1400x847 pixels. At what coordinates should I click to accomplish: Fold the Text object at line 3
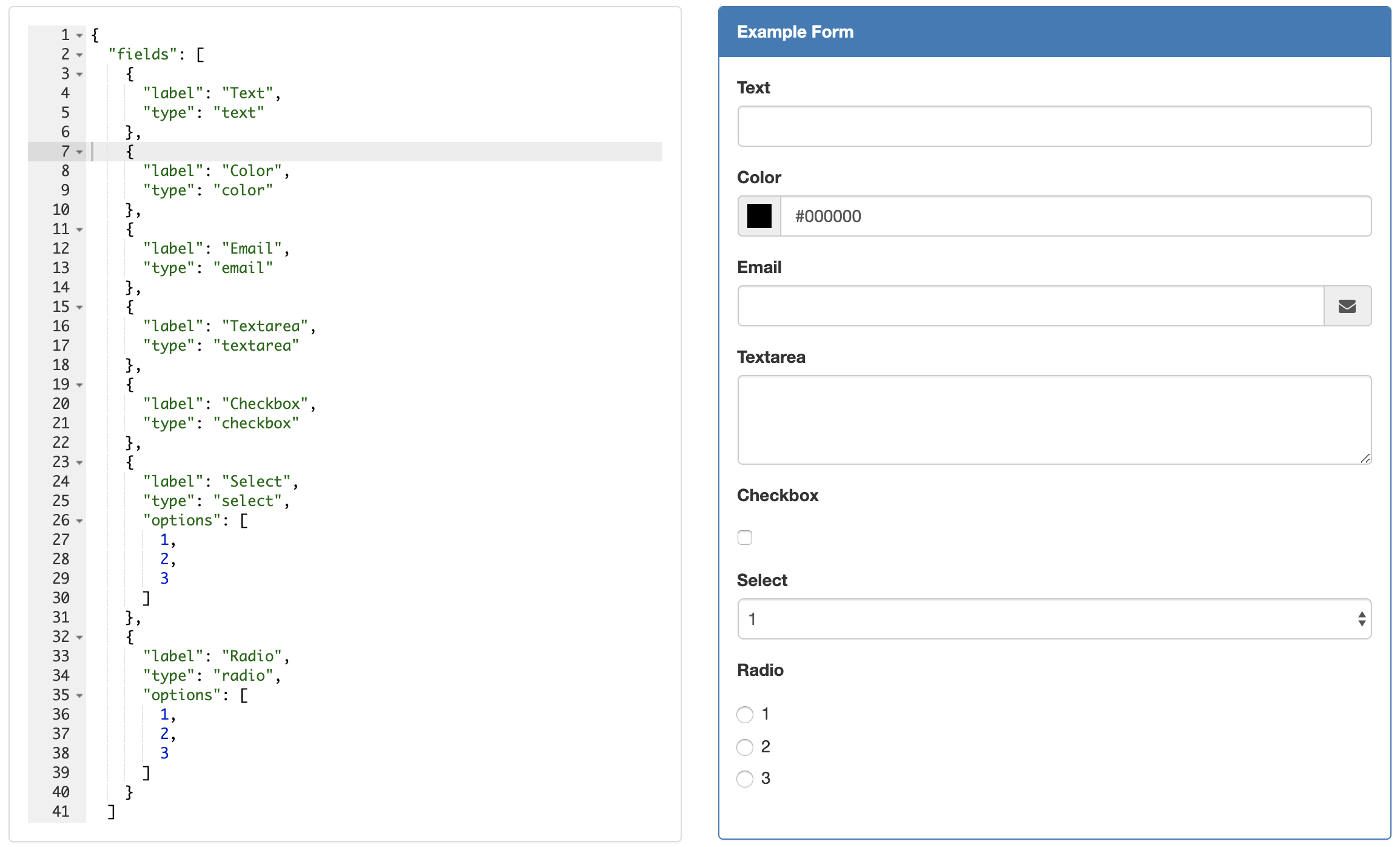coord(79,75)
